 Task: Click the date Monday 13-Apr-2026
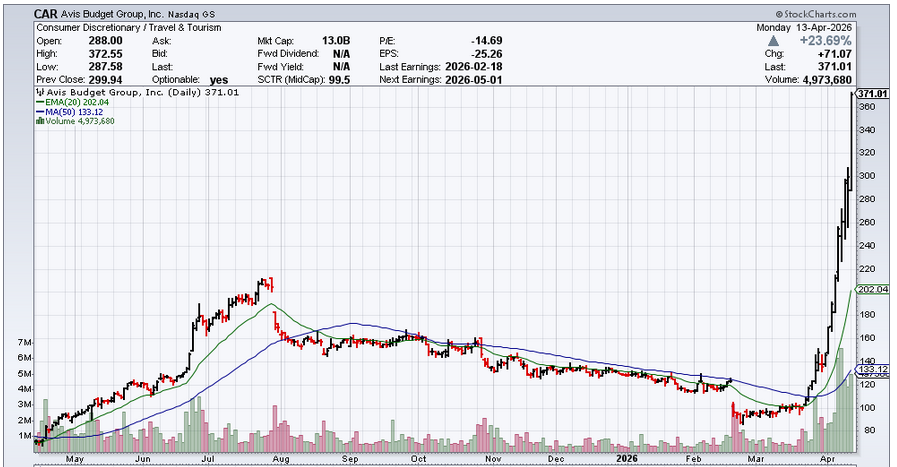pos(804,27)
